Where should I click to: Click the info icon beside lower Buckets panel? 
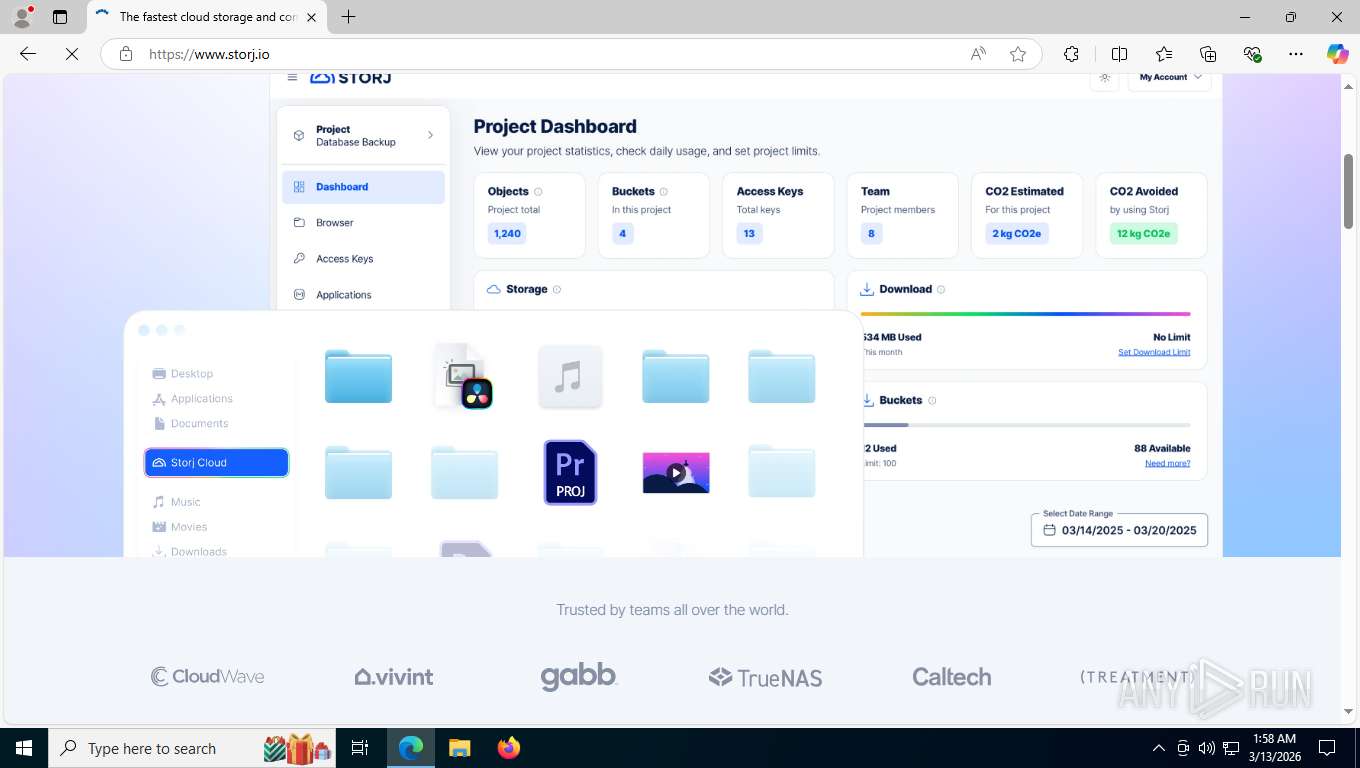pyautogui.click(x=932, y=401)
